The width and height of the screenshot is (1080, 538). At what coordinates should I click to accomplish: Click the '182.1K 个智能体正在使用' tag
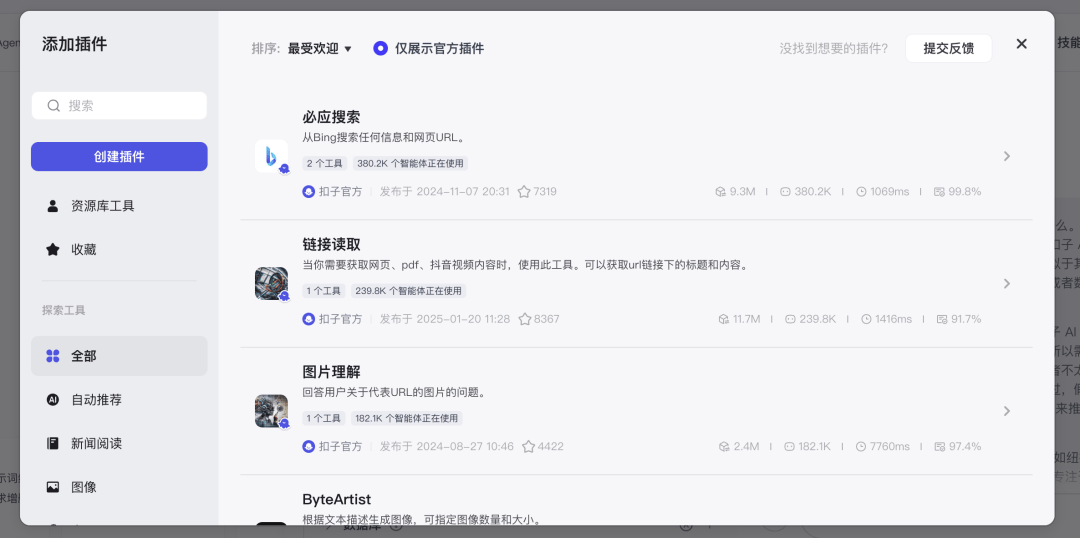point(406,418)
